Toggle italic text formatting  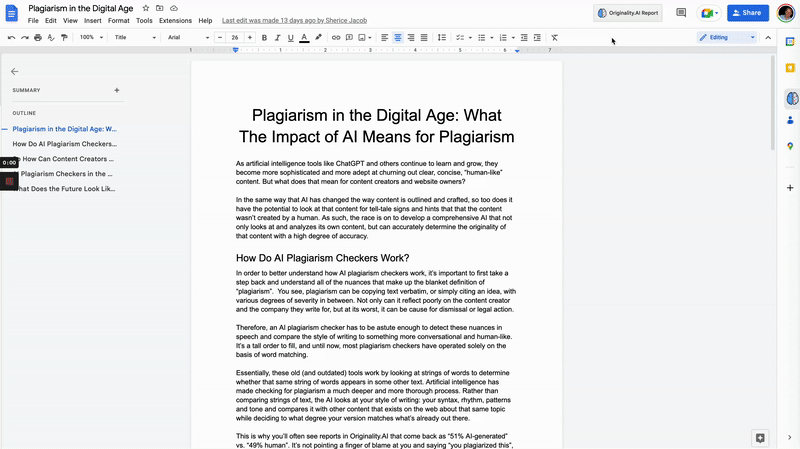pyautogui.click(x=277, y=37)
